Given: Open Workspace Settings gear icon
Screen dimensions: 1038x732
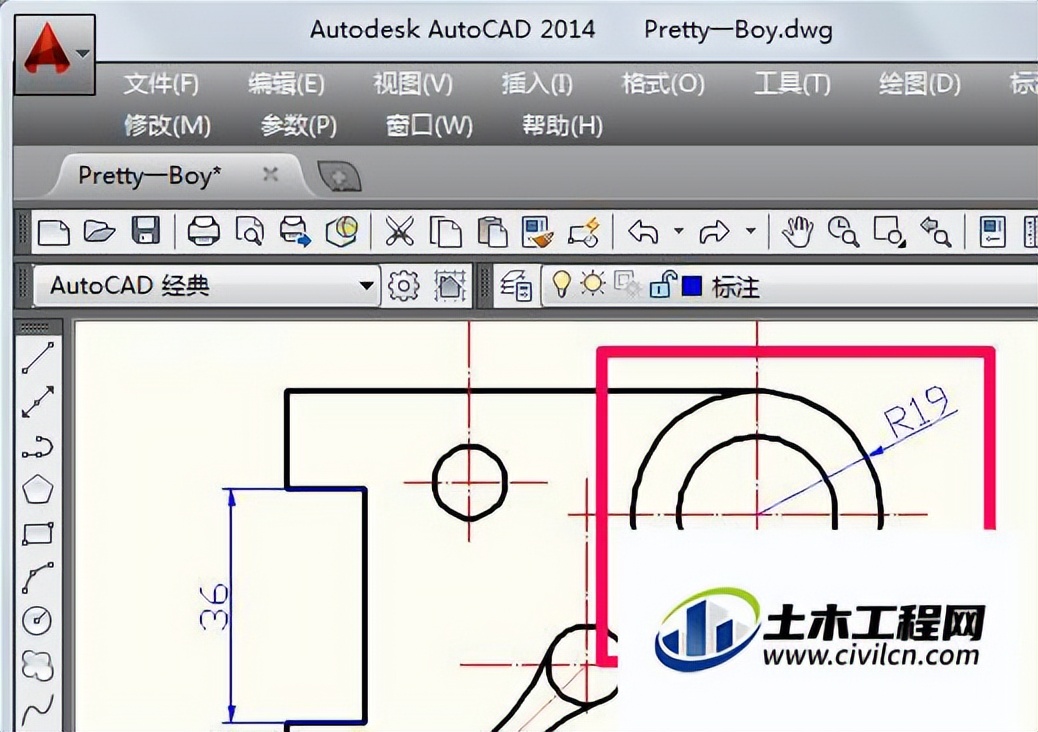Looking at the screenshot, I should (404, 286).
